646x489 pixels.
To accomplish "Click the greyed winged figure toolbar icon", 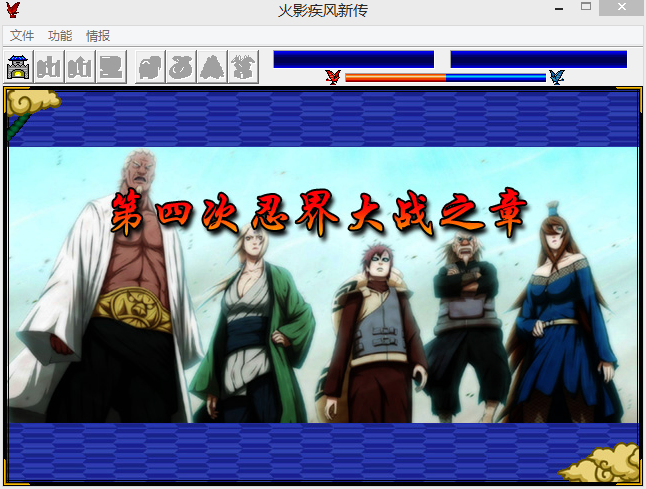I will click(x=243, y=67).
